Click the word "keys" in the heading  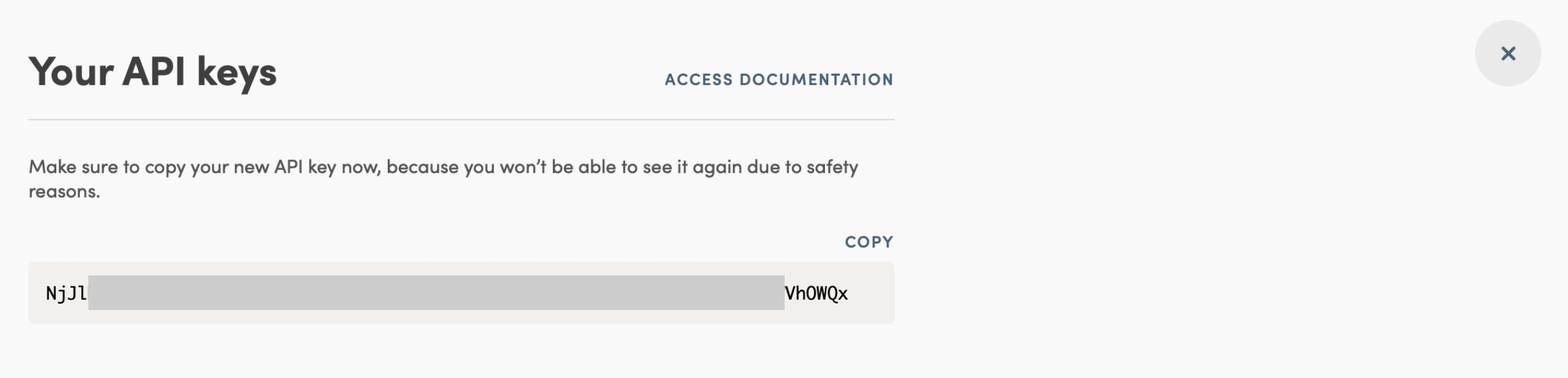tap(237, 72)
